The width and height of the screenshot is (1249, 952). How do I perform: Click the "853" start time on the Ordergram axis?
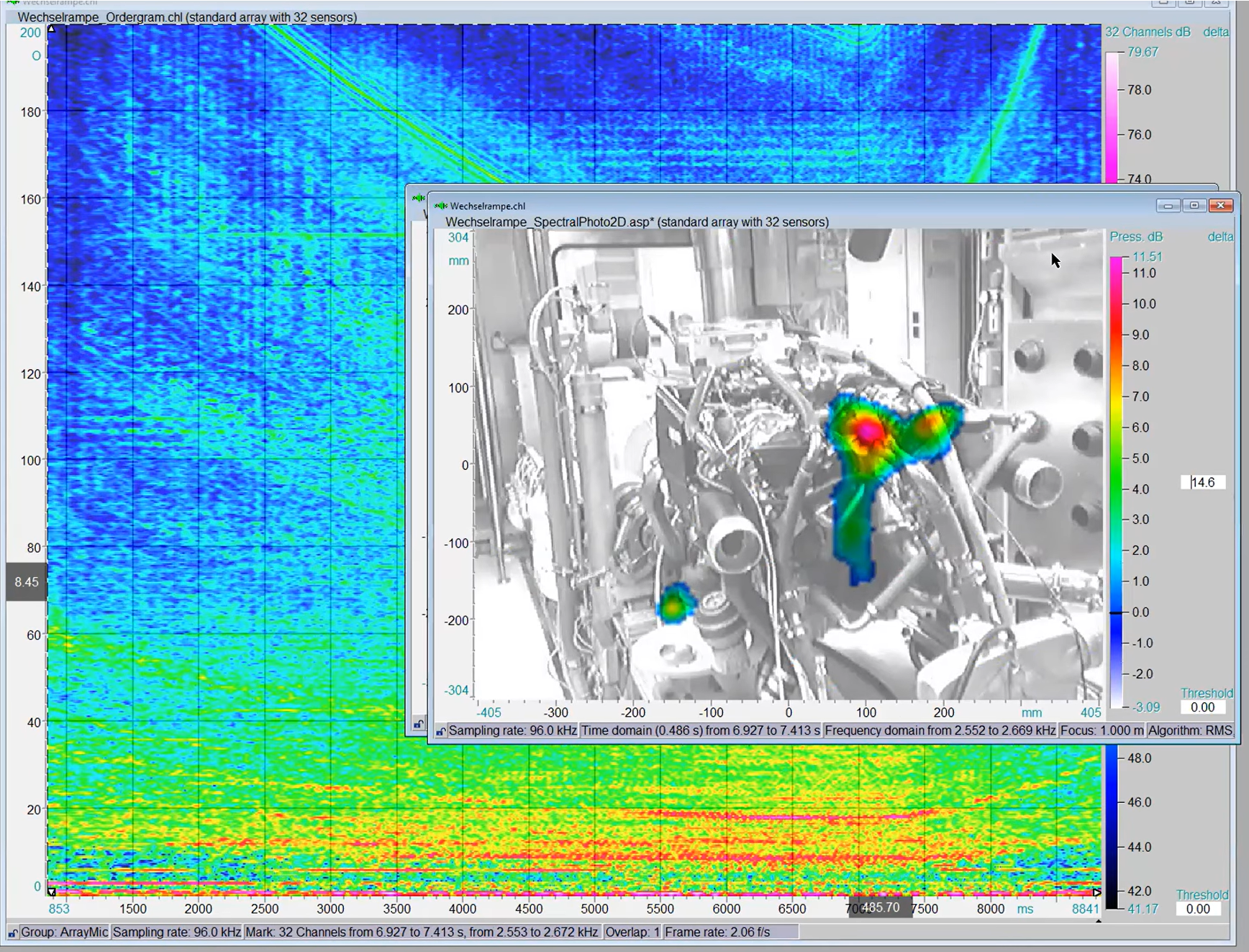pyautogui.click(x=59, y=910)
